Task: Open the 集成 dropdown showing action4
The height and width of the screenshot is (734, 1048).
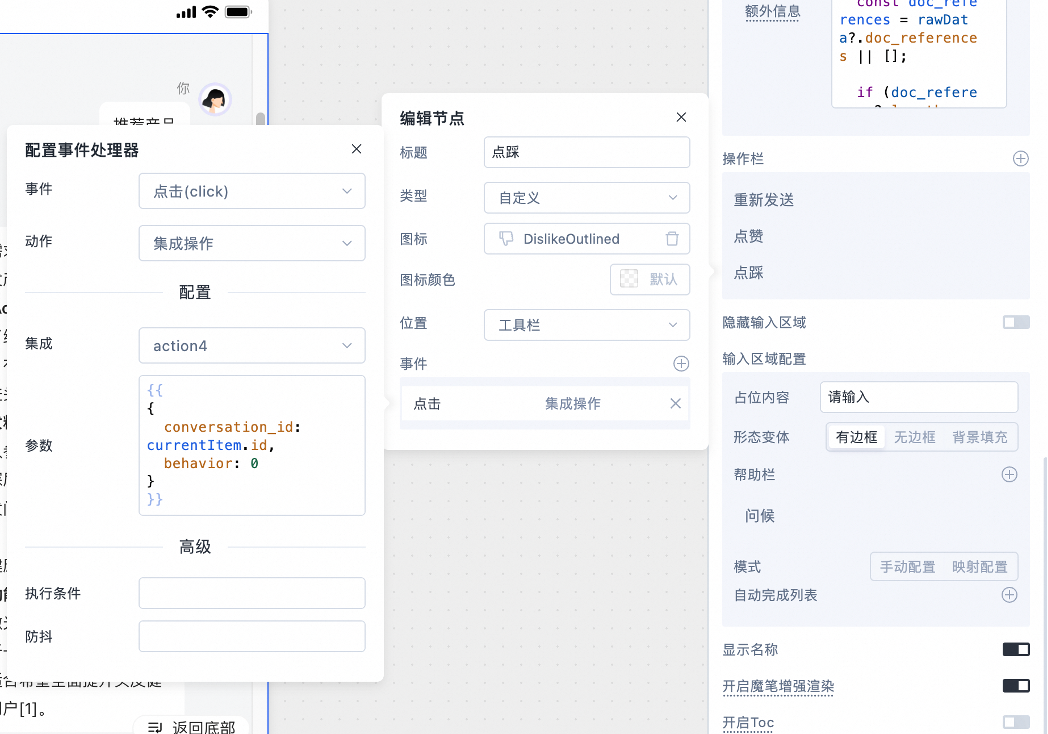Action: coord(252,346)
